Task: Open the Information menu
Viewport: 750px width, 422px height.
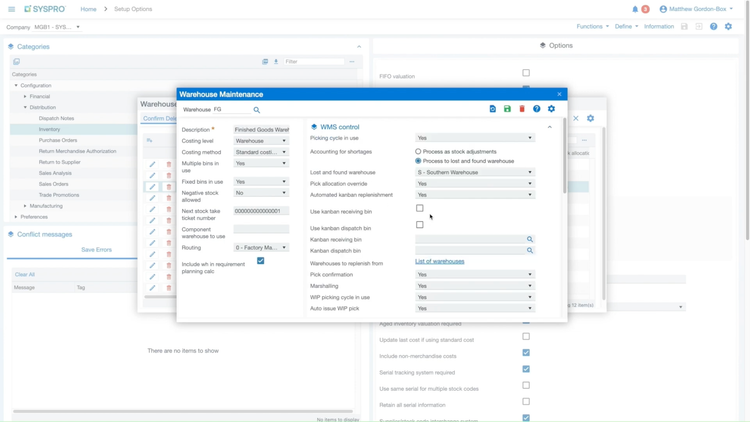Action: coord(659,26)
